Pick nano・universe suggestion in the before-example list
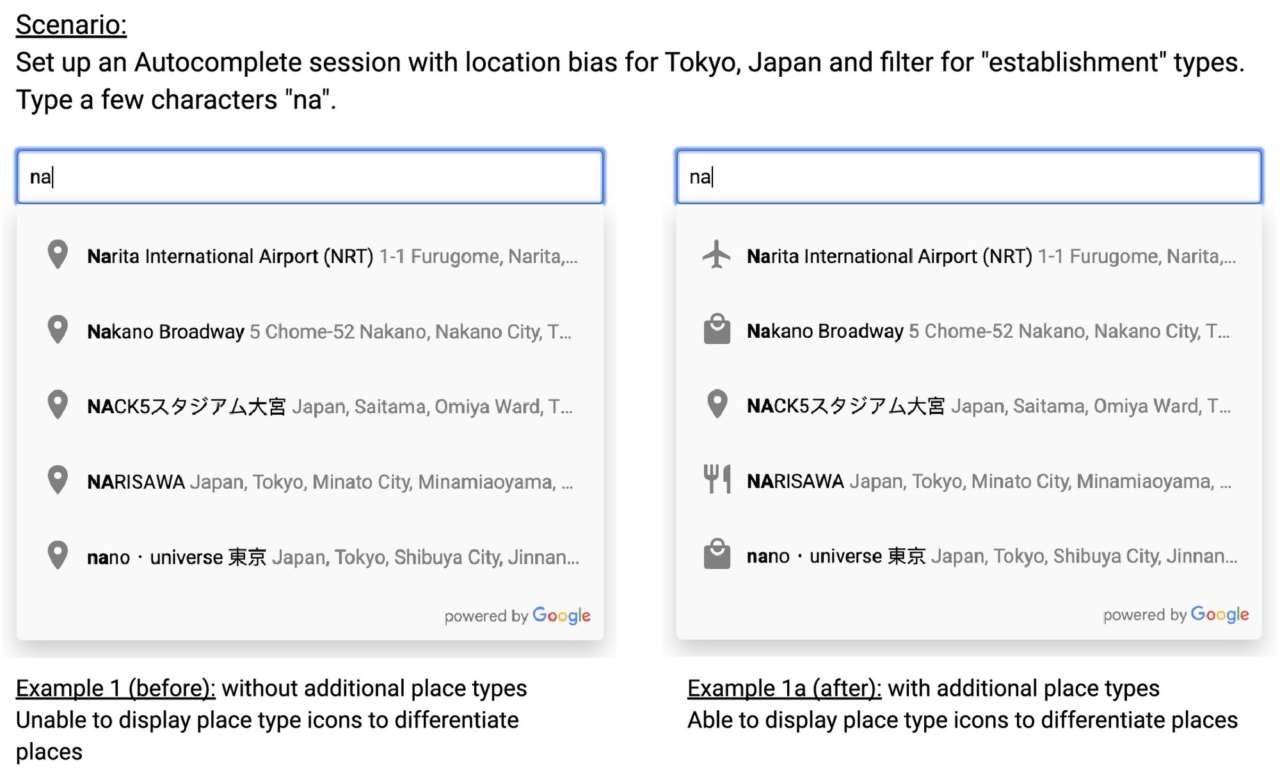This screenshot has height=778, width=1280. point(330,557)
